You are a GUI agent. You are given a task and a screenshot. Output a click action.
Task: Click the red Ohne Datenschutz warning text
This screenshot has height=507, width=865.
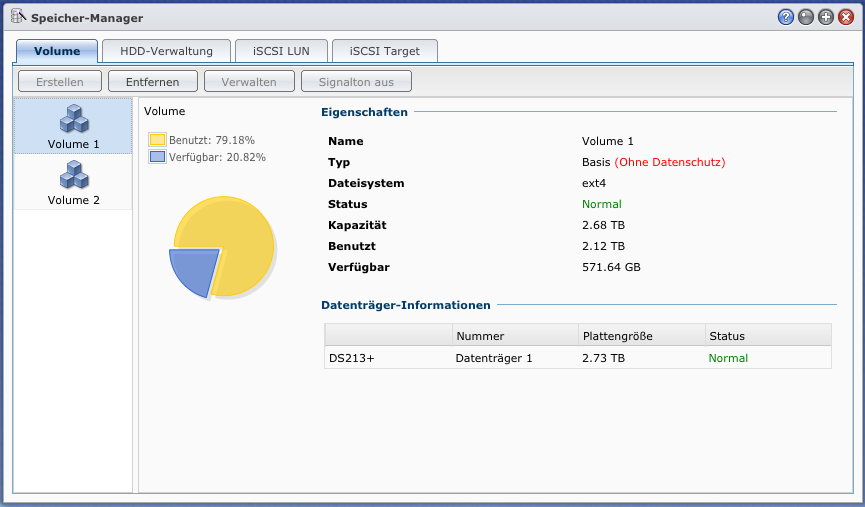[670, 162]
